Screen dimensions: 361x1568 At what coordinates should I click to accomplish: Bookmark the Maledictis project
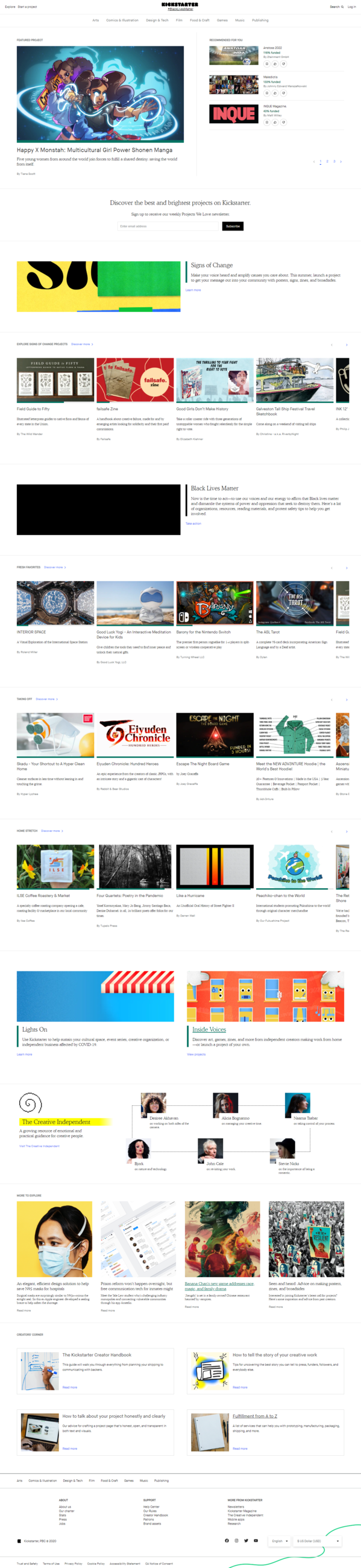(x=267, y=93)
